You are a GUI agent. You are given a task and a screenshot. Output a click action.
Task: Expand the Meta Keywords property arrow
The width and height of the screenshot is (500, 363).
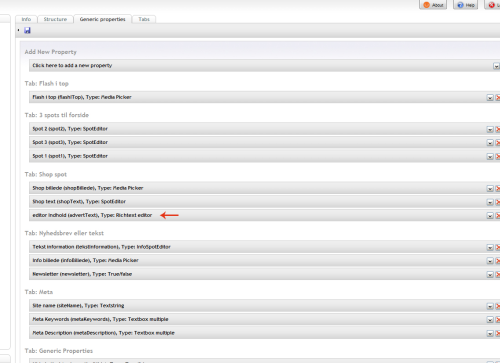click(490, 320)
